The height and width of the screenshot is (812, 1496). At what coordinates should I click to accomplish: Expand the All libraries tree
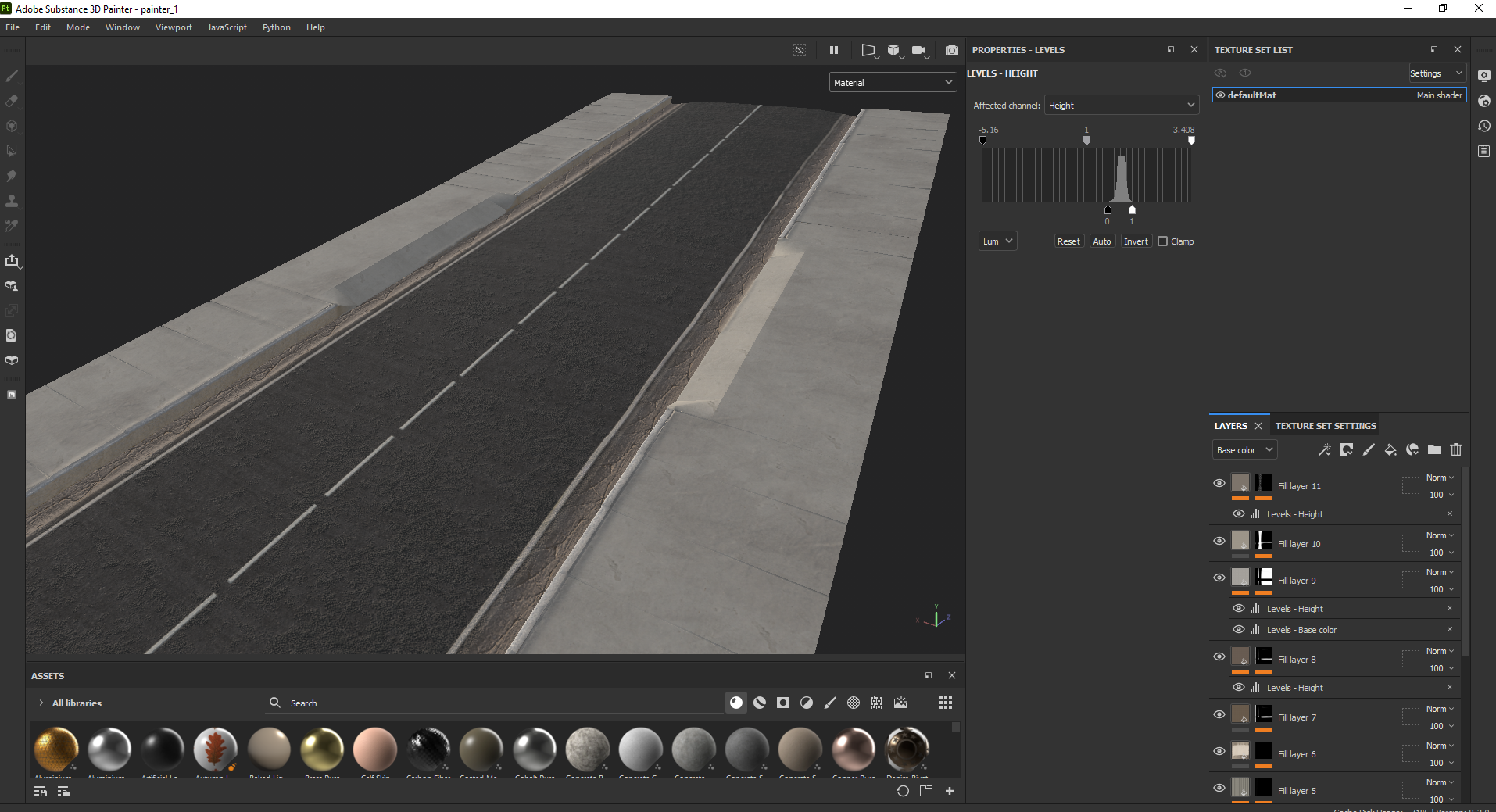tap(41, 703)
